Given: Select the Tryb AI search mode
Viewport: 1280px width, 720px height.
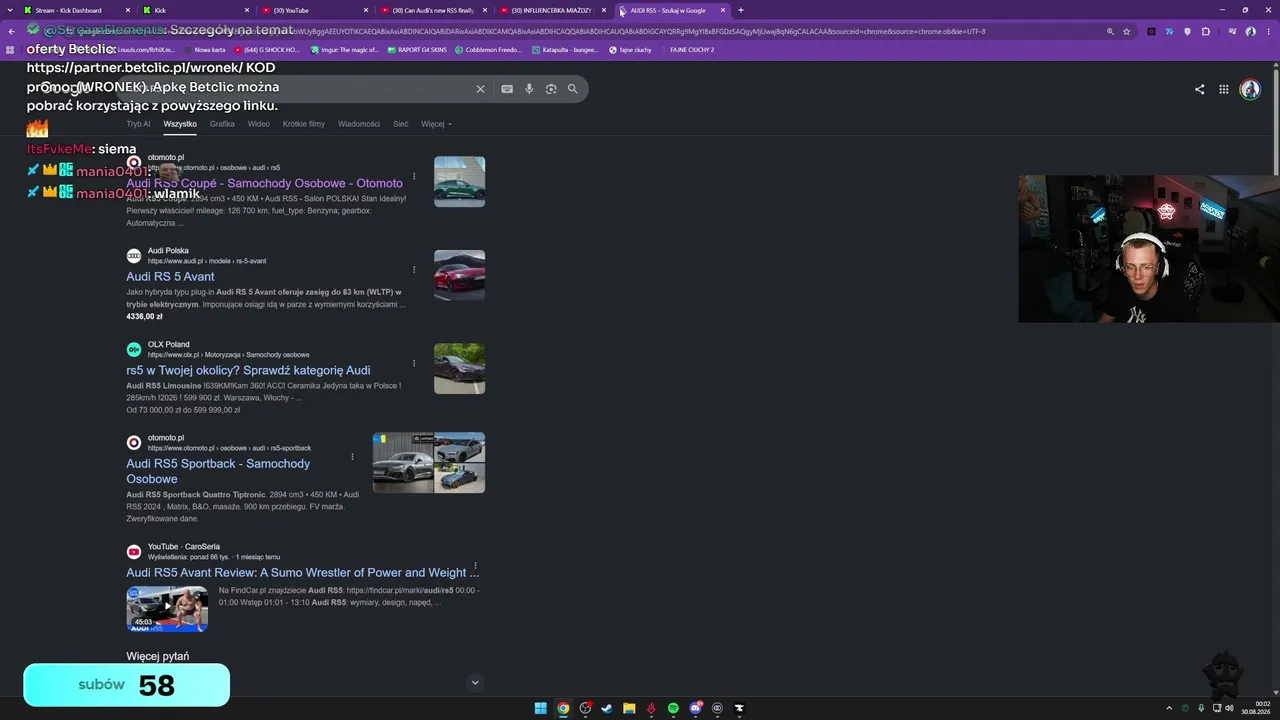Looking at the screenshot, I should pos(138,124).
